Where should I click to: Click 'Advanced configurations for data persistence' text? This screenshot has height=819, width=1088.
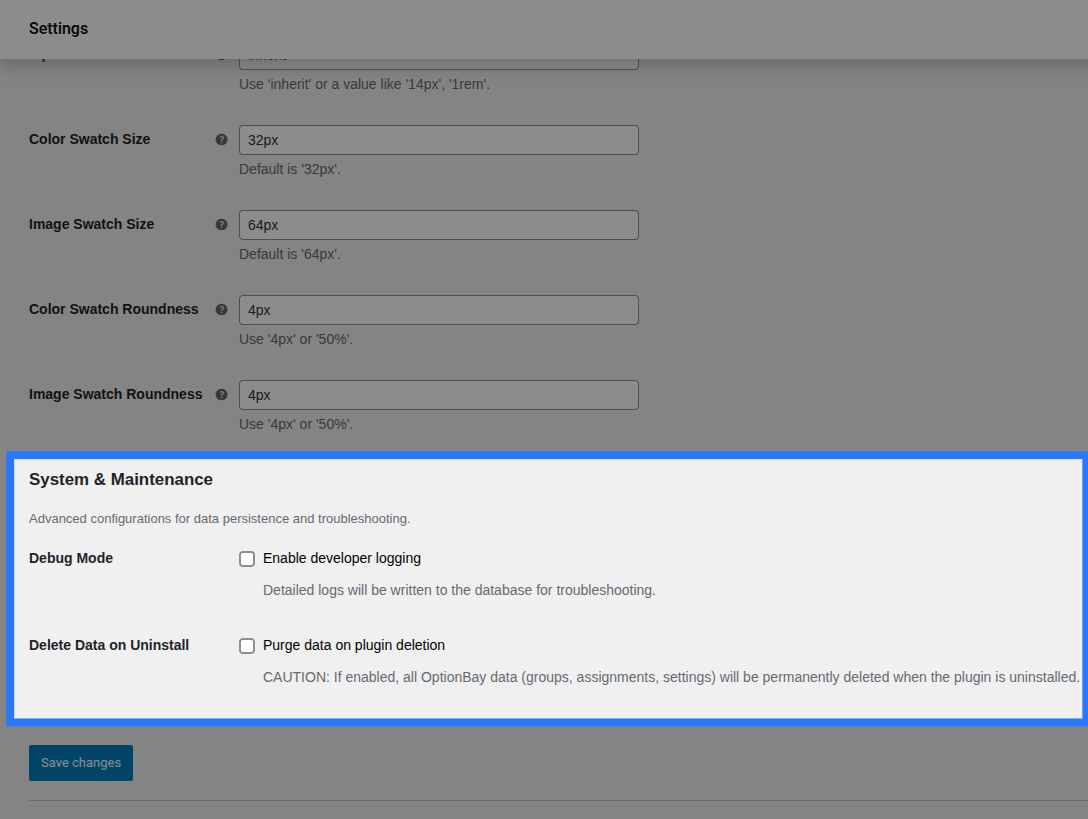(x=219, y=518)
